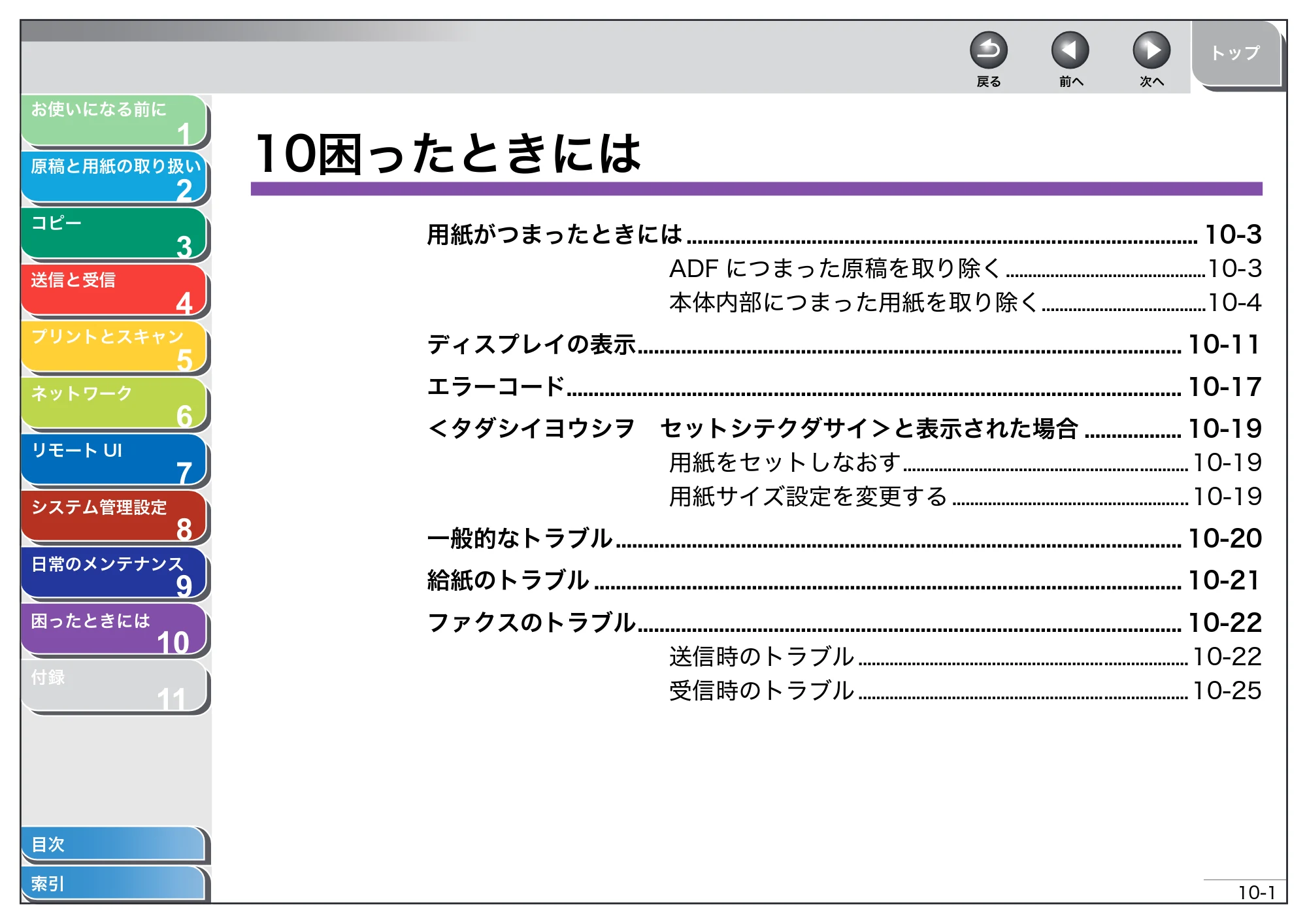Select chapter 3 コピー tab
Viewport: 1307px width, 924px height.
click(114, 234)
